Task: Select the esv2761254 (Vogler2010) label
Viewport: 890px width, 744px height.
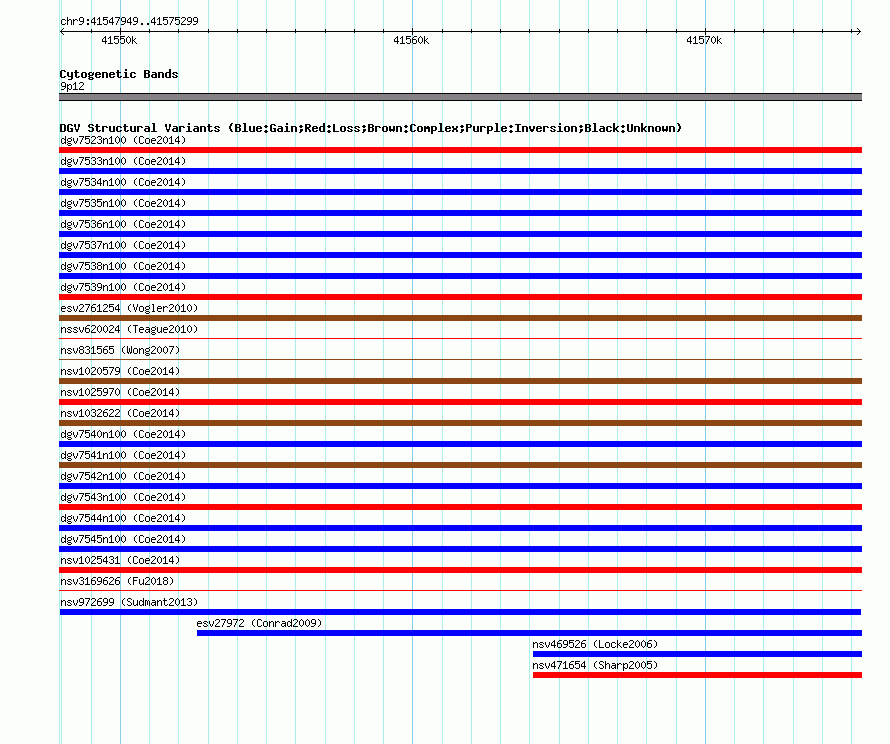Action: [x=129, y=308]
